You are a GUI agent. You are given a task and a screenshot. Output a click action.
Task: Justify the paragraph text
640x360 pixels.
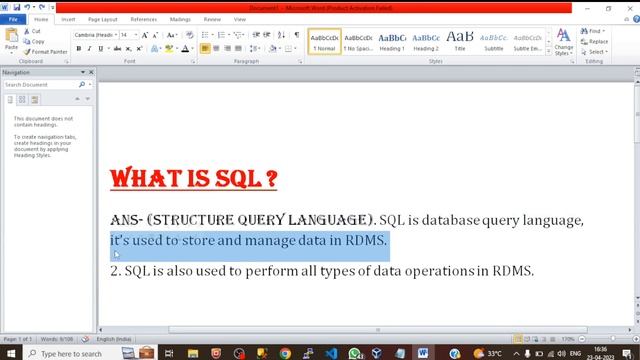click(238, 49)
